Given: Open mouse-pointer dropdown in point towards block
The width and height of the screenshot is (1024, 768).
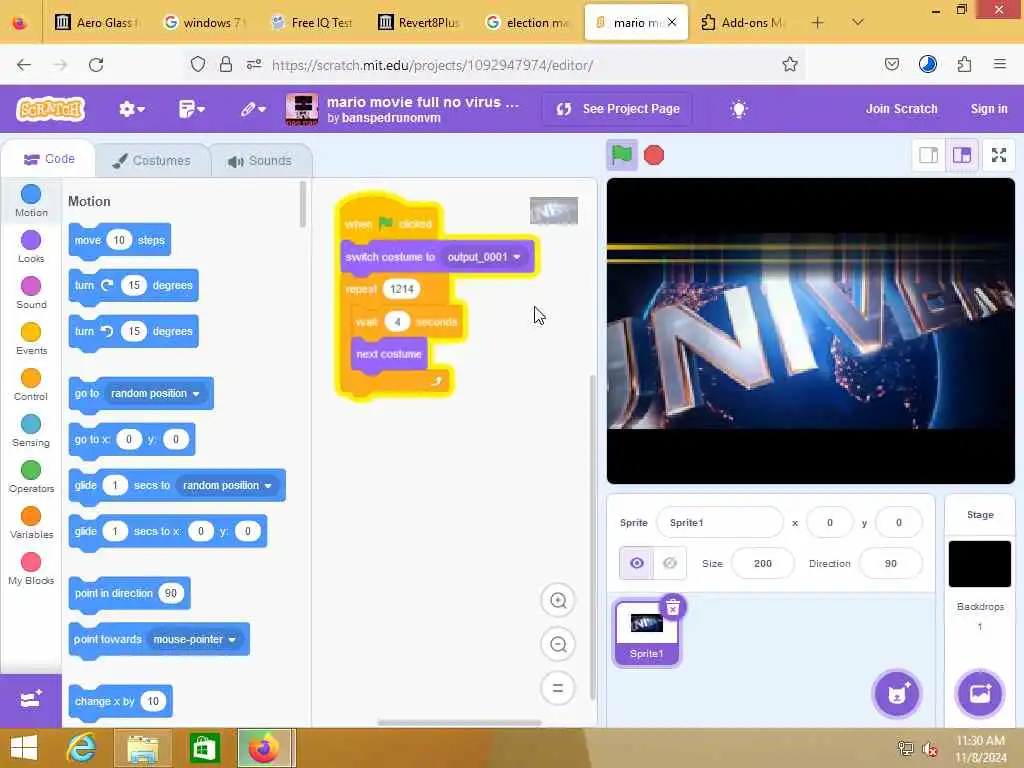Looking at the screenshot, I should pos(195,639).
